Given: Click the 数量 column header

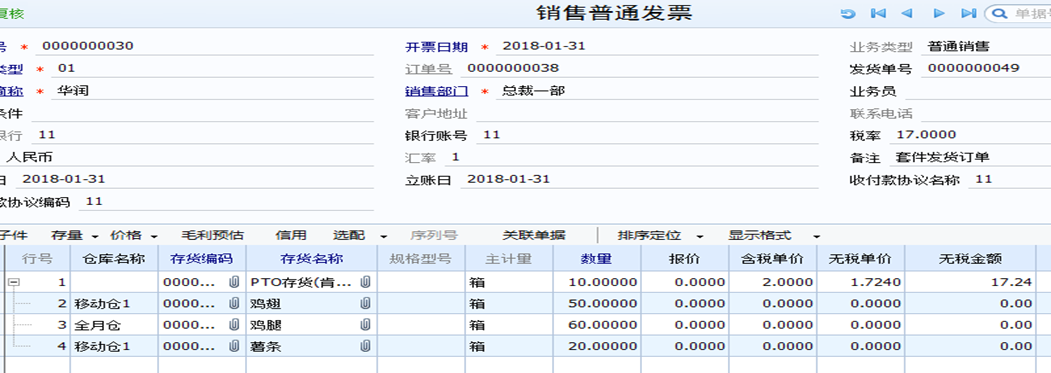Looking at the screenshot, I should click(597, 259).
